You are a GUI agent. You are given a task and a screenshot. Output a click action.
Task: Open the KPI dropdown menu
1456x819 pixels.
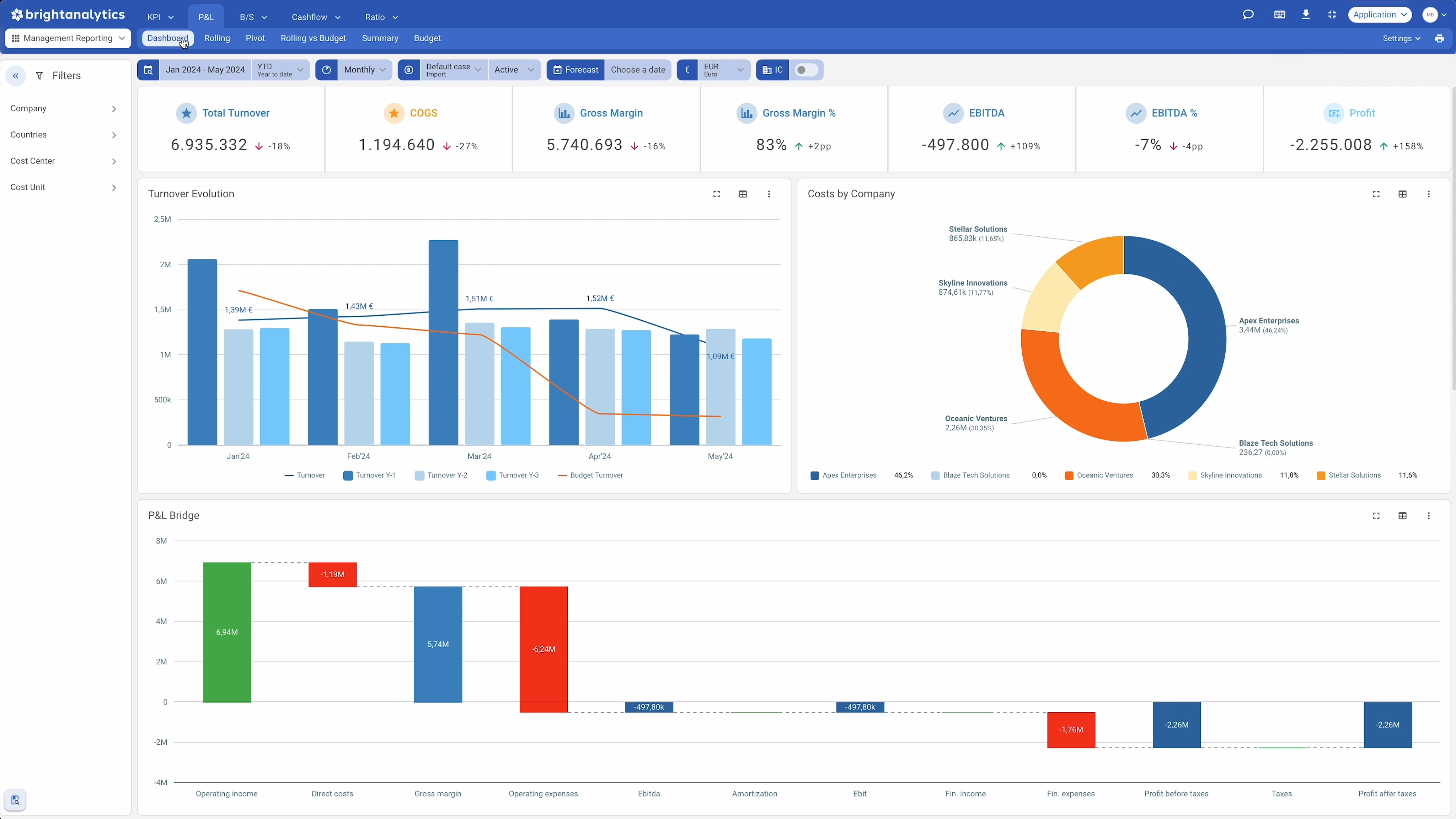(x=159, y=16)
